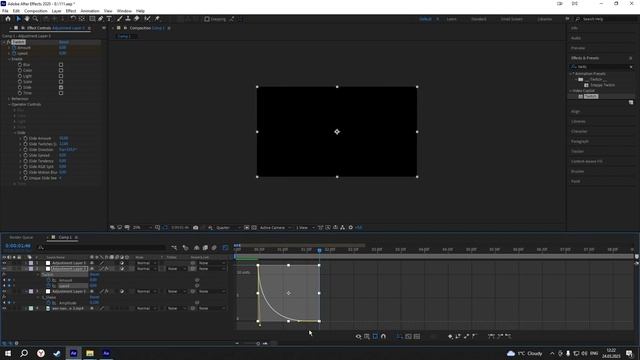This screenshot has width=640, height=360.
Task: Select the Pen tool
Action: (x=100, y=19)
